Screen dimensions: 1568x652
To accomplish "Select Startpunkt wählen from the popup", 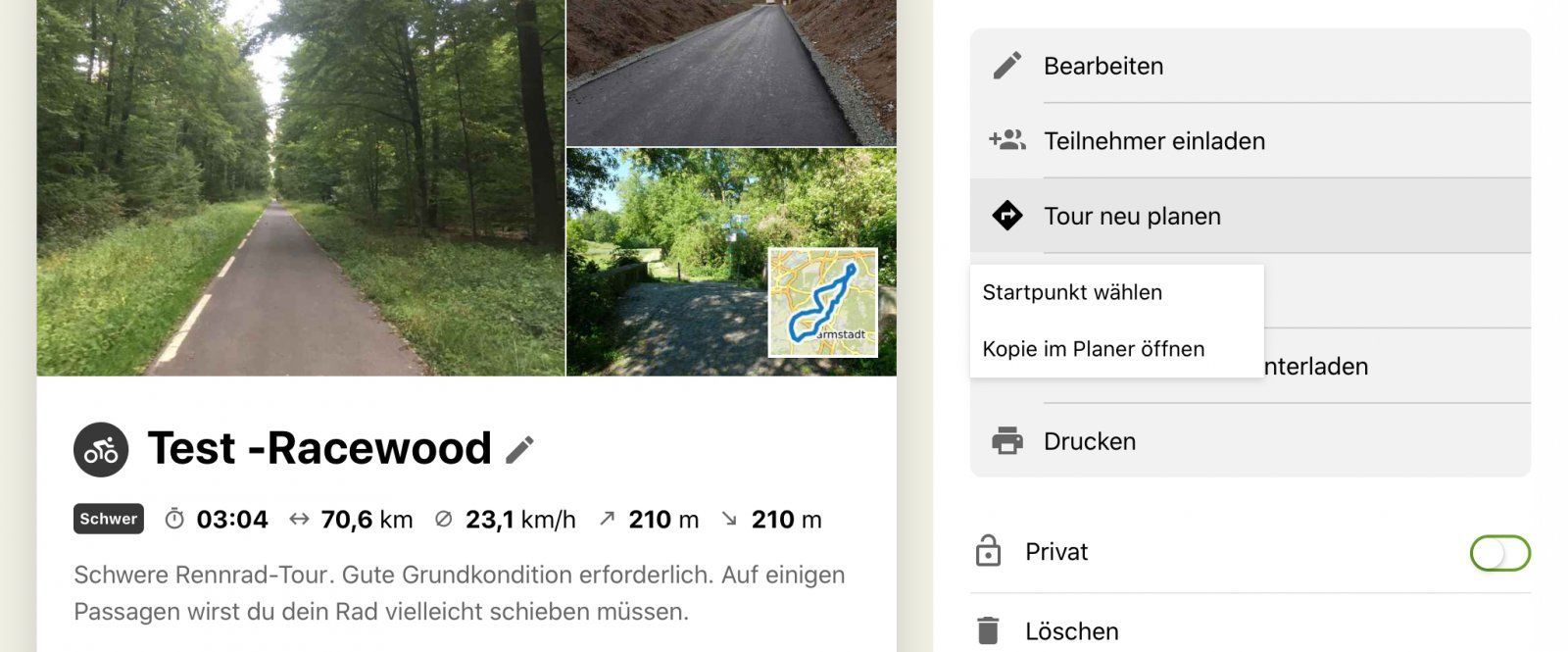I will point(1072,292).
